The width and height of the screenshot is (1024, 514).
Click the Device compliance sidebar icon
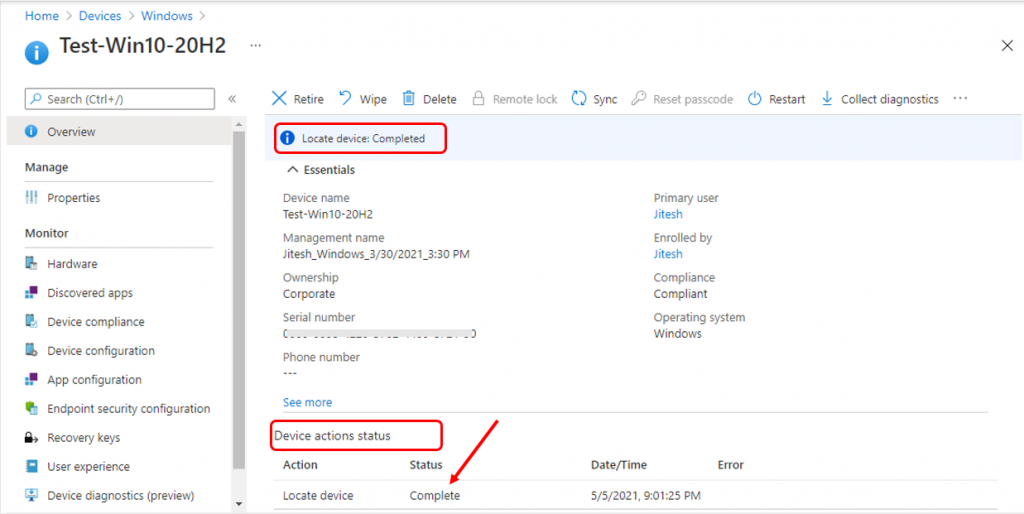31,321
